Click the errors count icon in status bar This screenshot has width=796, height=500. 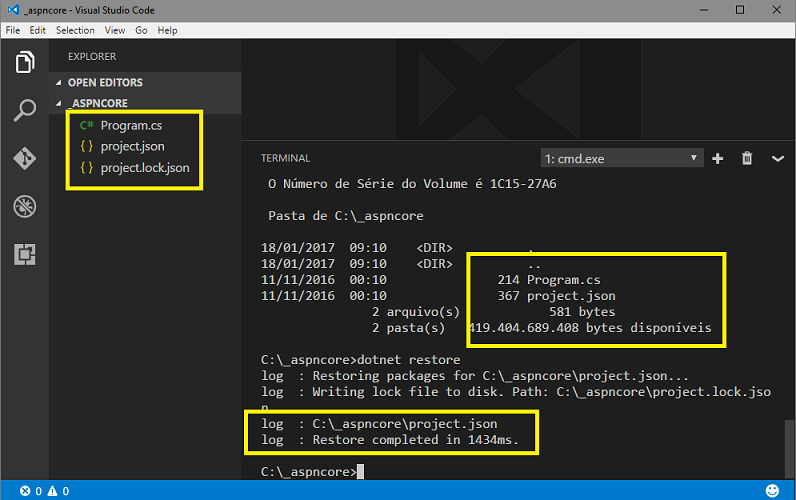25,491
